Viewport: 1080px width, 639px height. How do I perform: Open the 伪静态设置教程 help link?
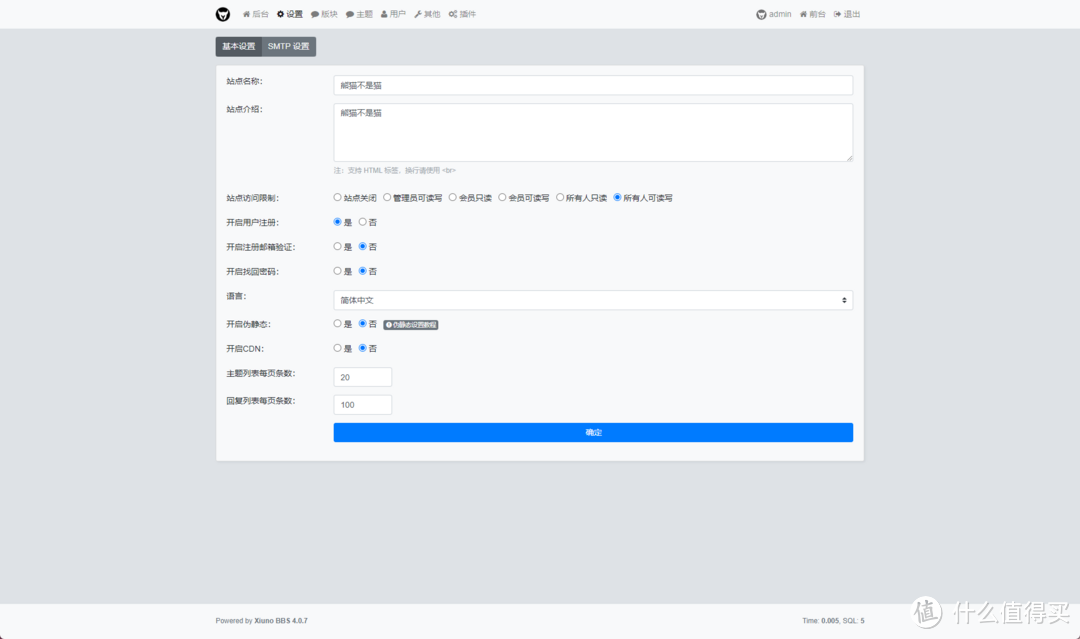(x=411, y=325)
